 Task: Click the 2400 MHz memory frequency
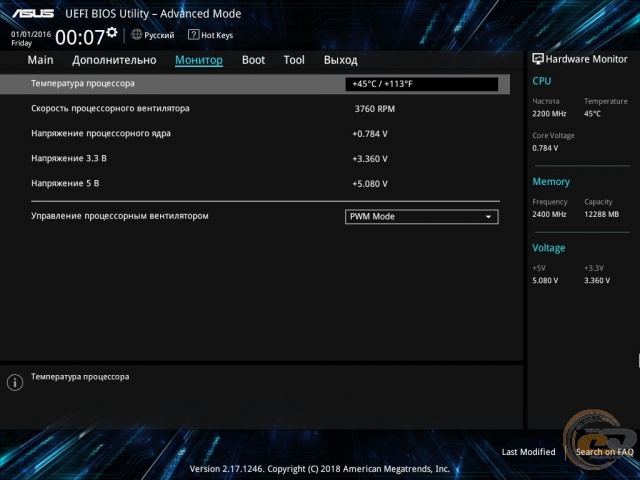(x=549, y=214)
